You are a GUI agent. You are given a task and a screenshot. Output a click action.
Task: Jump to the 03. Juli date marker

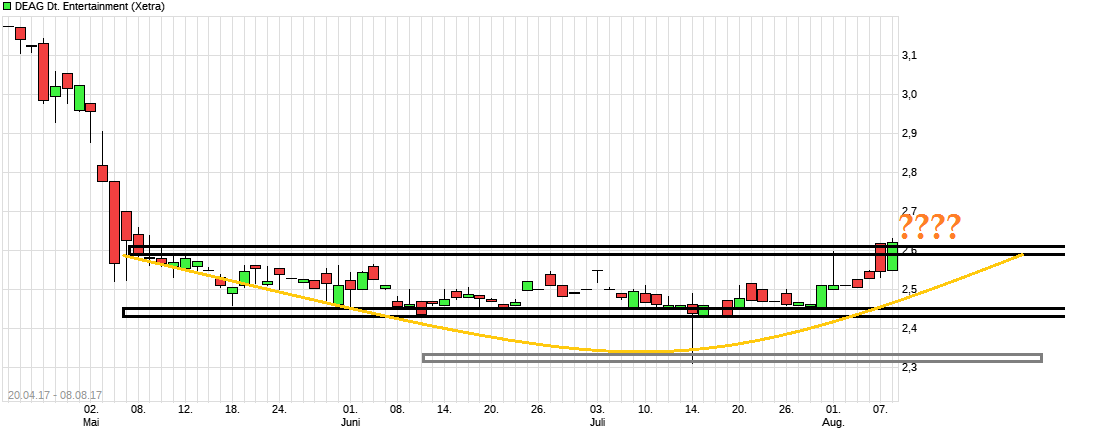click(597, 415)
